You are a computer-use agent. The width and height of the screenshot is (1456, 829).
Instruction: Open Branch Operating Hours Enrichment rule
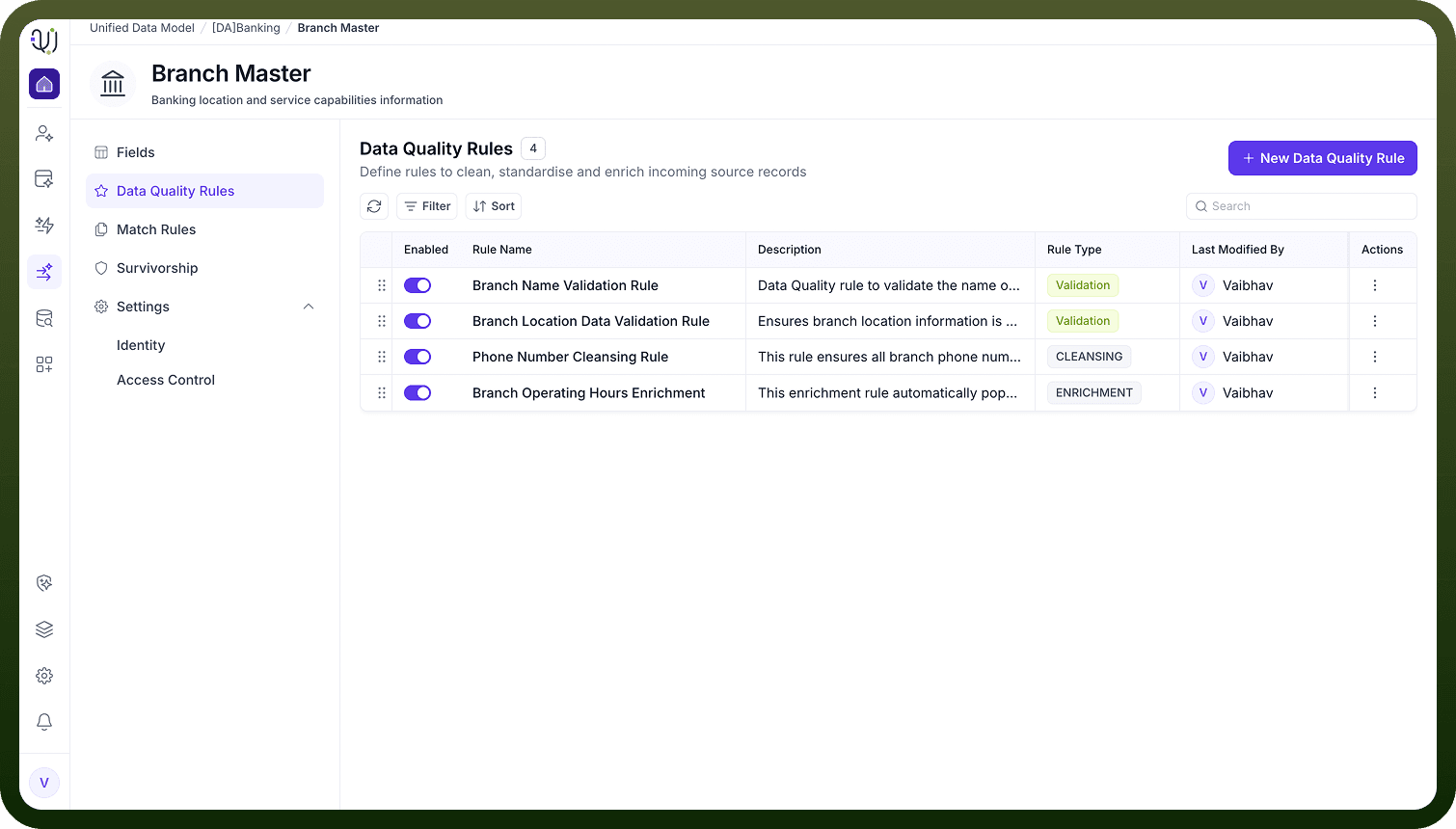coord(589,393)
